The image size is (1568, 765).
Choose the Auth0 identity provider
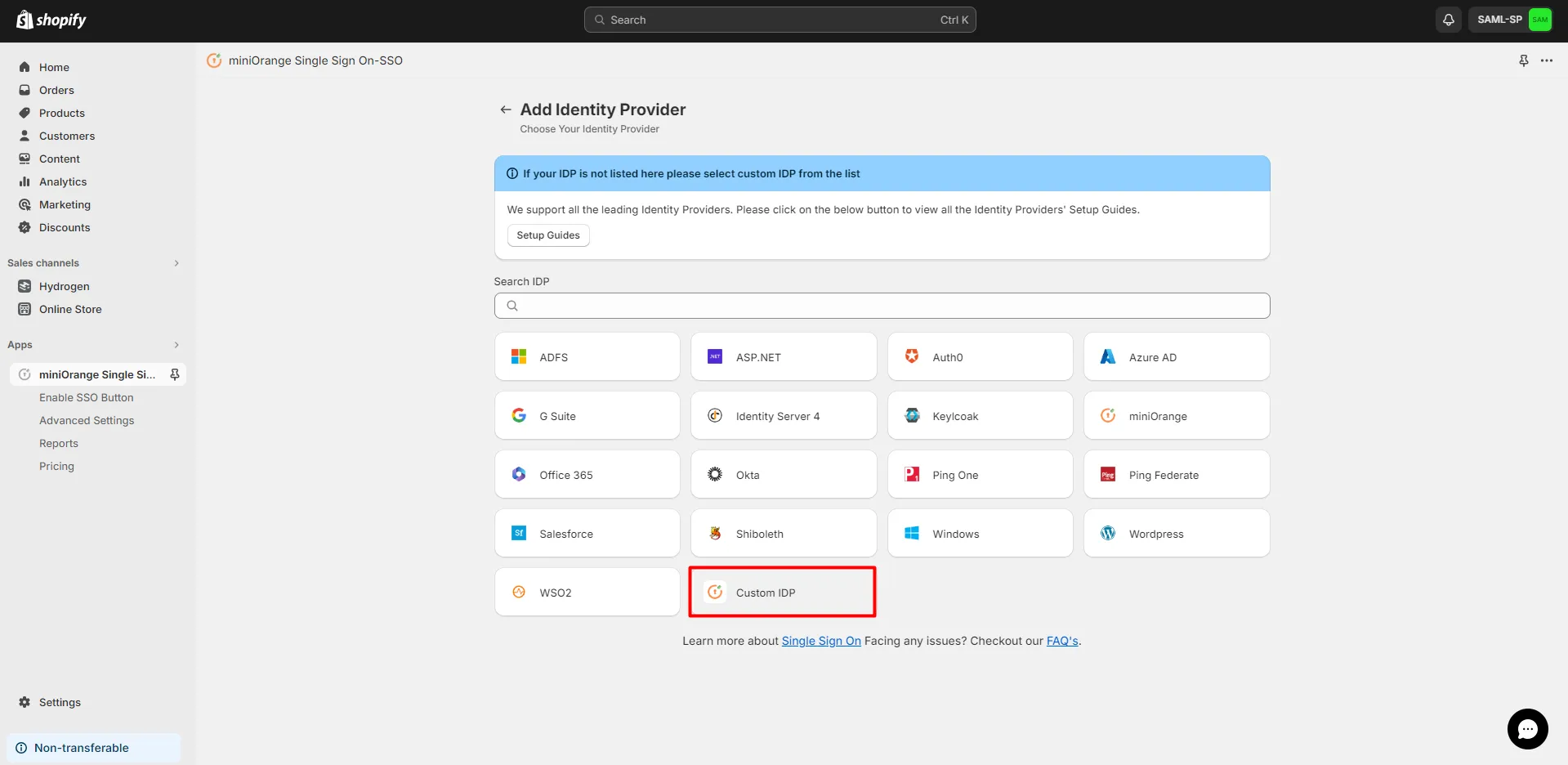pyautogui.click(x=980, y=357)
